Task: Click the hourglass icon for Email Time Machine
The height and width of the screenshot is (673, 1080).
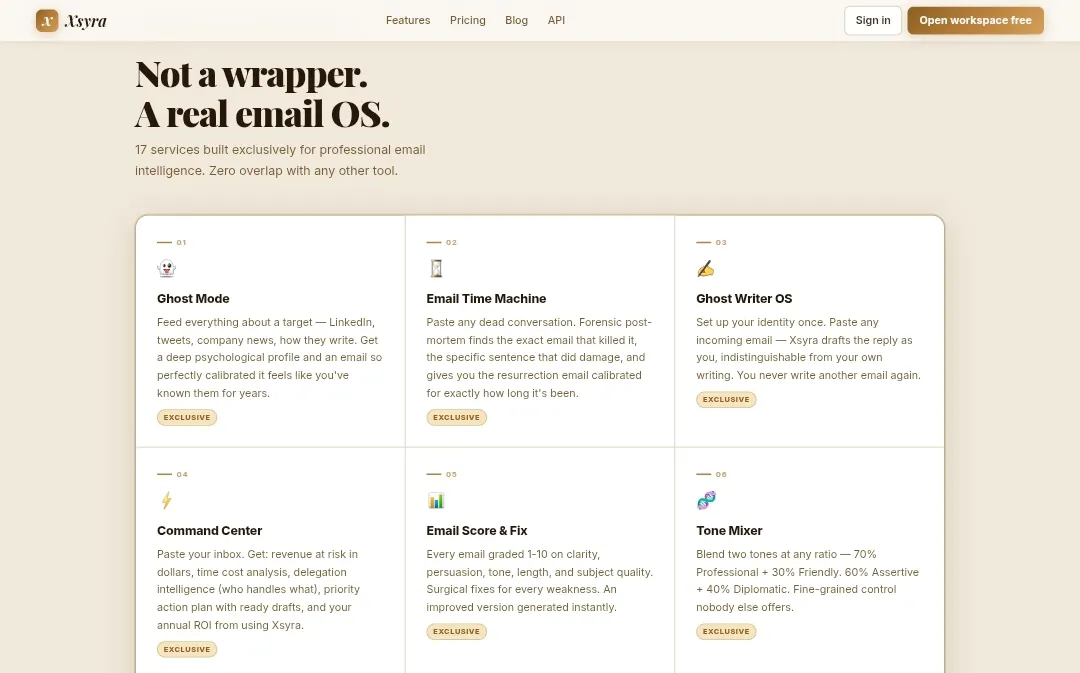Action: click(436, 269)
